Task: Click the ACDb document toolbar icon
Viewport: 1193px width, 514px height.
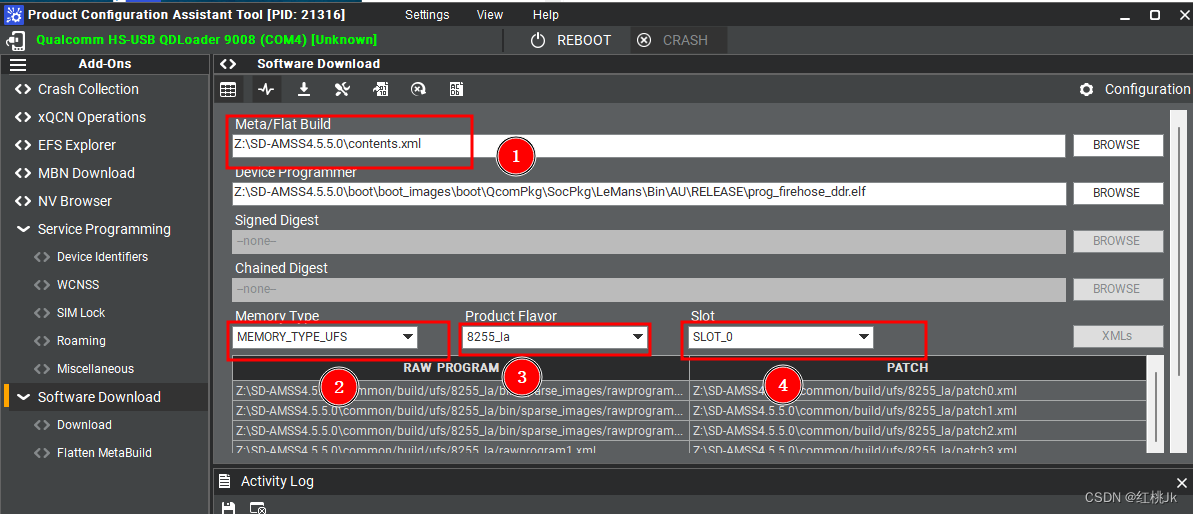Action: 456,90
